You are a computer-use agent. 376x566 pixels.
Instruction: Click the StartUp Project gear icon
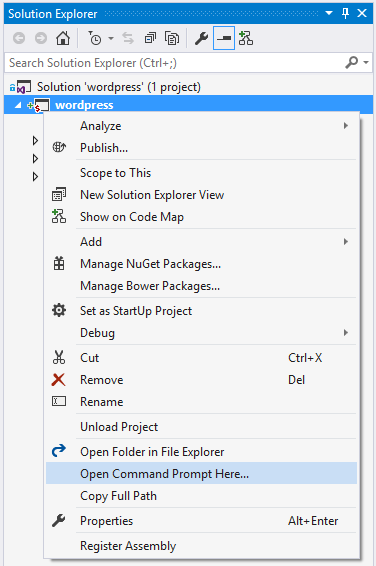point(59,310)
